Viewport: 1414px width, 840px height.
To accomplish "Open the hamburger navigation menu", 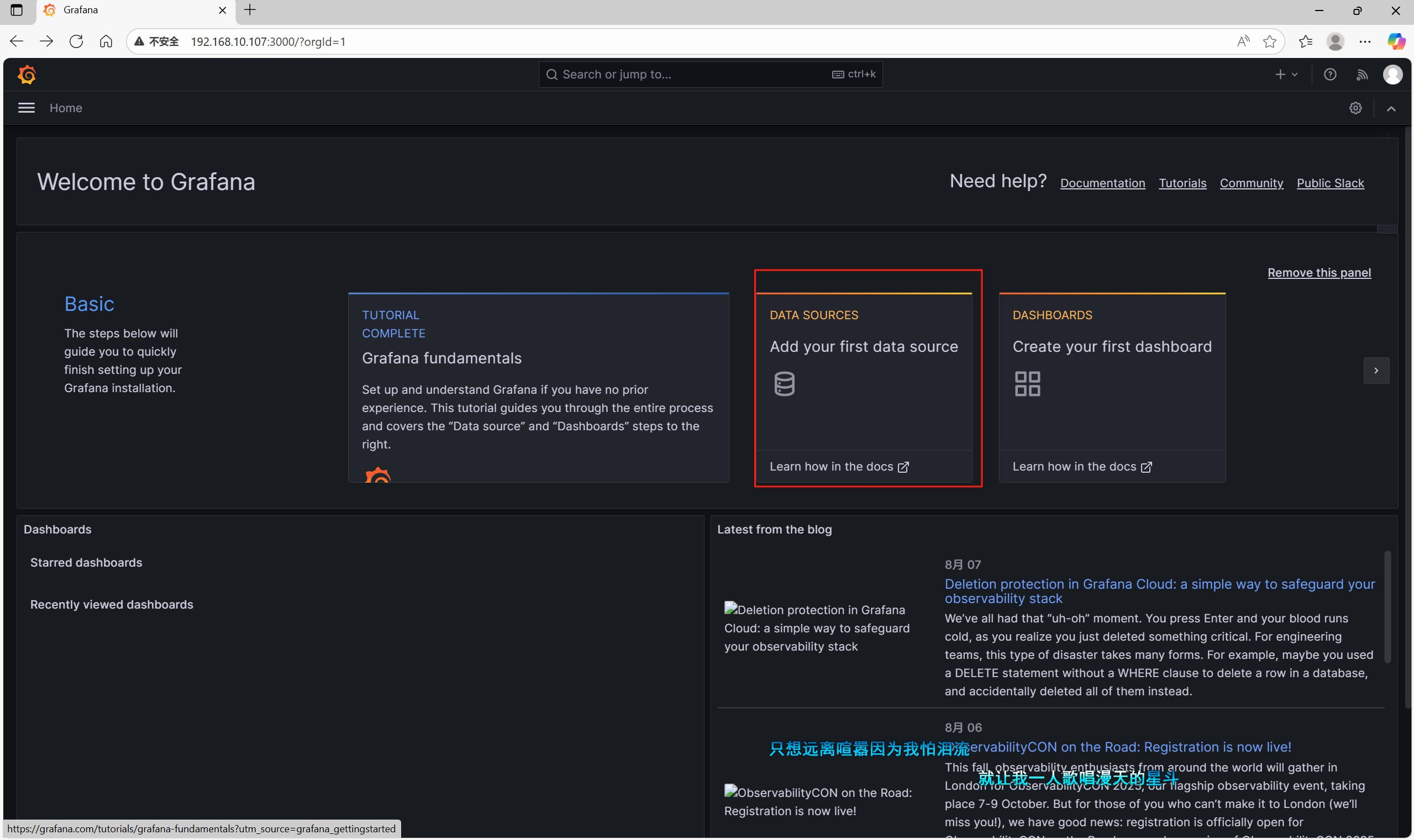I will click(26, 108).
